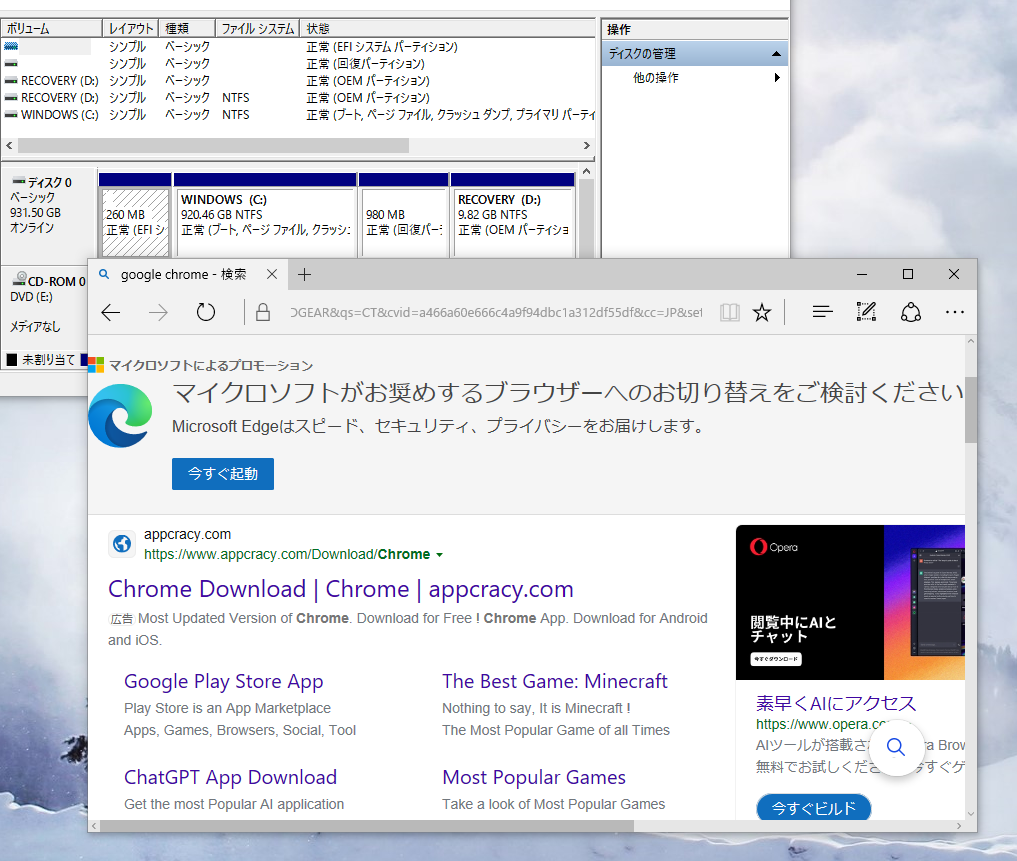The image size is (1017, 861).
Task: Open ChatGPT App Download link
Action: click(x=230, y=777)
